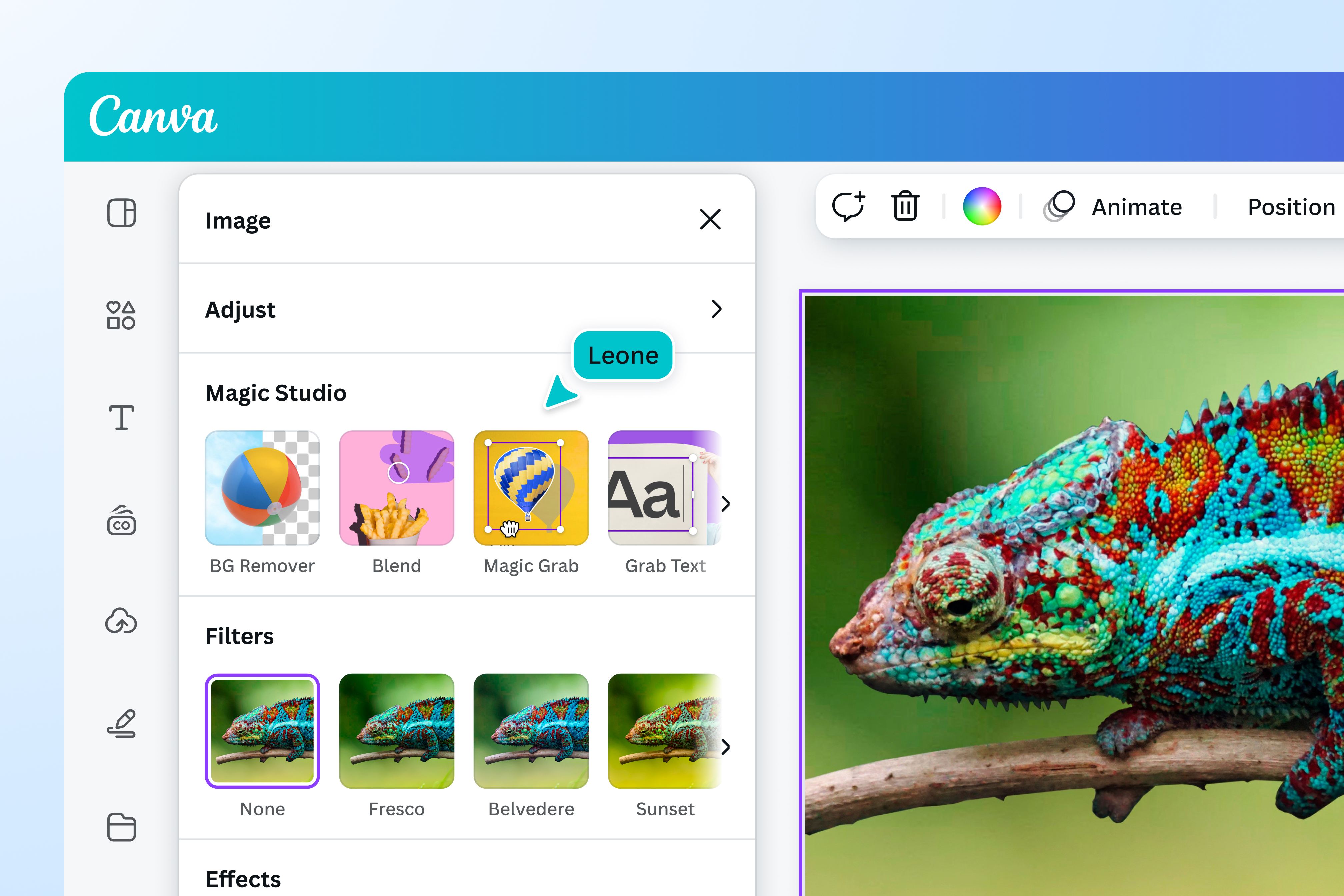Screen dimensions: 1344x896
Task: Select the Text tool in sidebar
Action: 121,417
